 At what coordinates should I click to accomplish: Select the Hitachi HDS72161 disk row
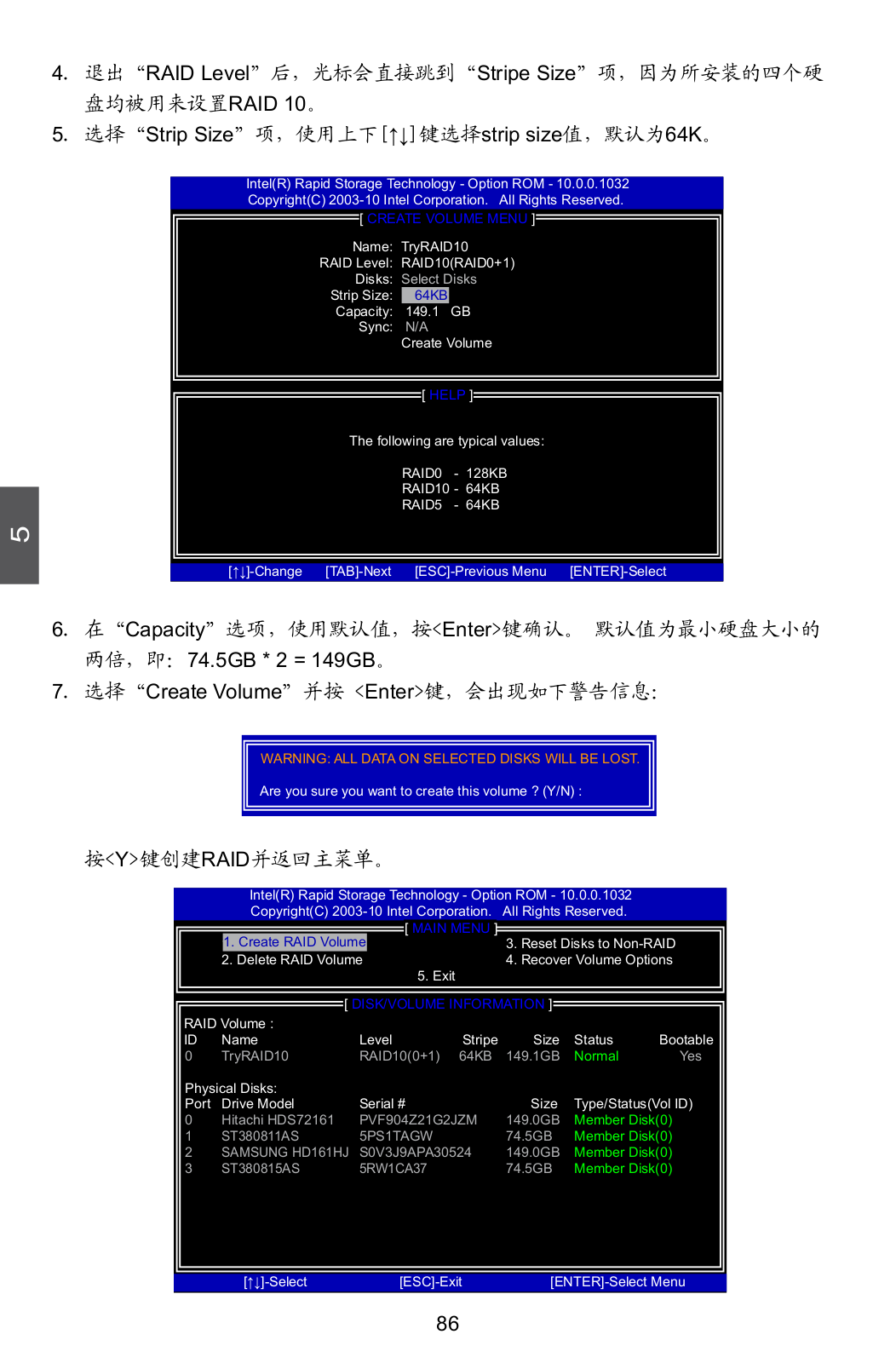278,1120
